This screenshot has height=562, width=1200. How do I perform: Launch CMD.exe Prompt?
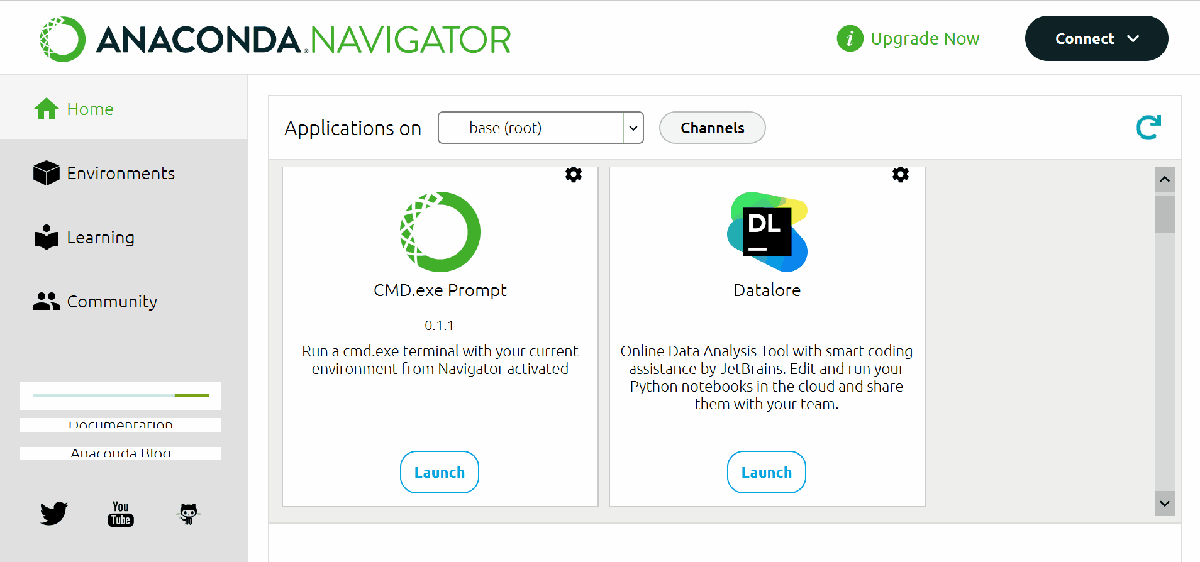click(x=439, y=472)
